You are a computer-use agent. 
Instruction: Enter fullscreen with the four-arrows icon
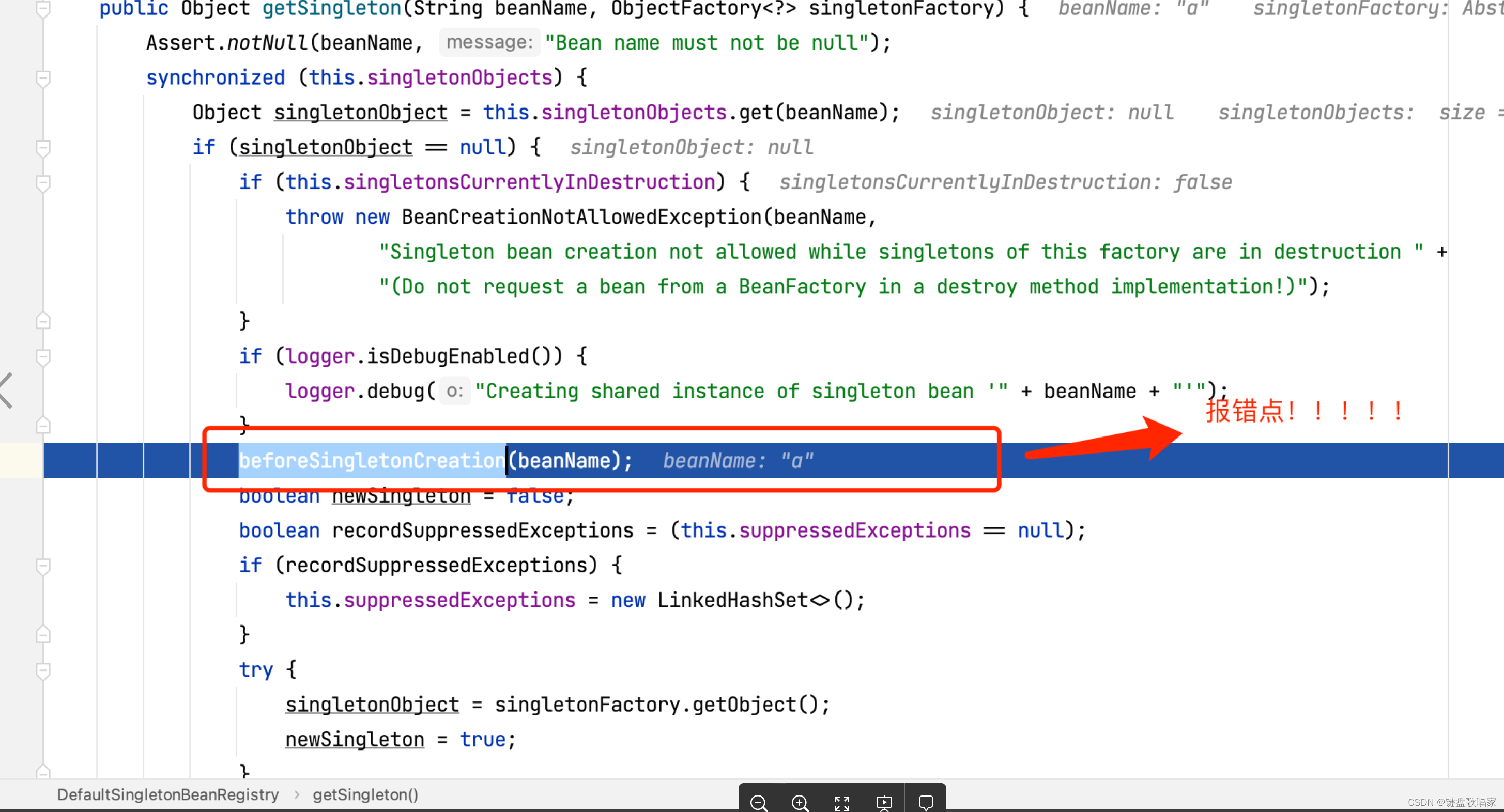842,803
